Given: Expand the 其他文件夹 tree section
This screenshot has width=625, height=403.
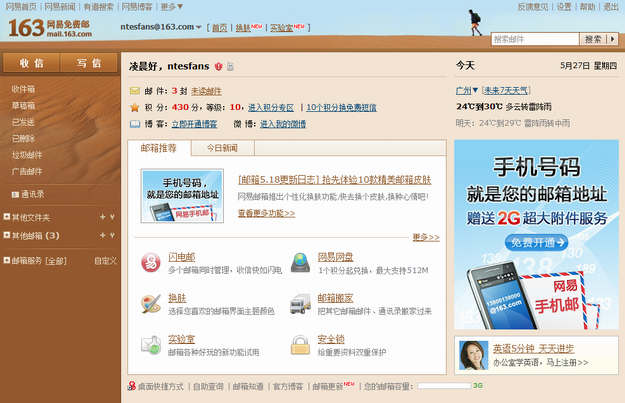Looking at the screenshot, I should point(6,217).
